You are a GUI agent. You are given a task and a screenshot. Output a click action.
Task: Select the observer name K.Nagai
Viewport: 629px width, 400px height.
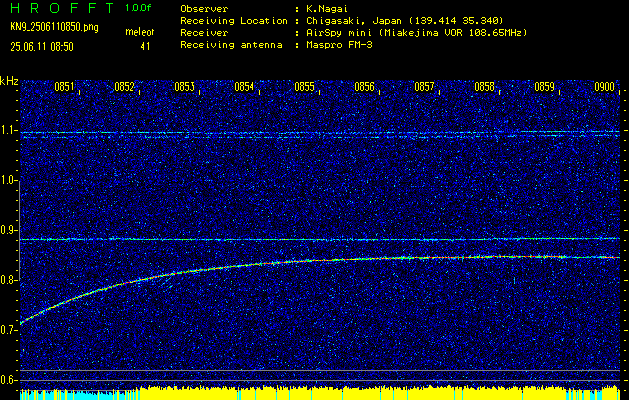point(327,8)
